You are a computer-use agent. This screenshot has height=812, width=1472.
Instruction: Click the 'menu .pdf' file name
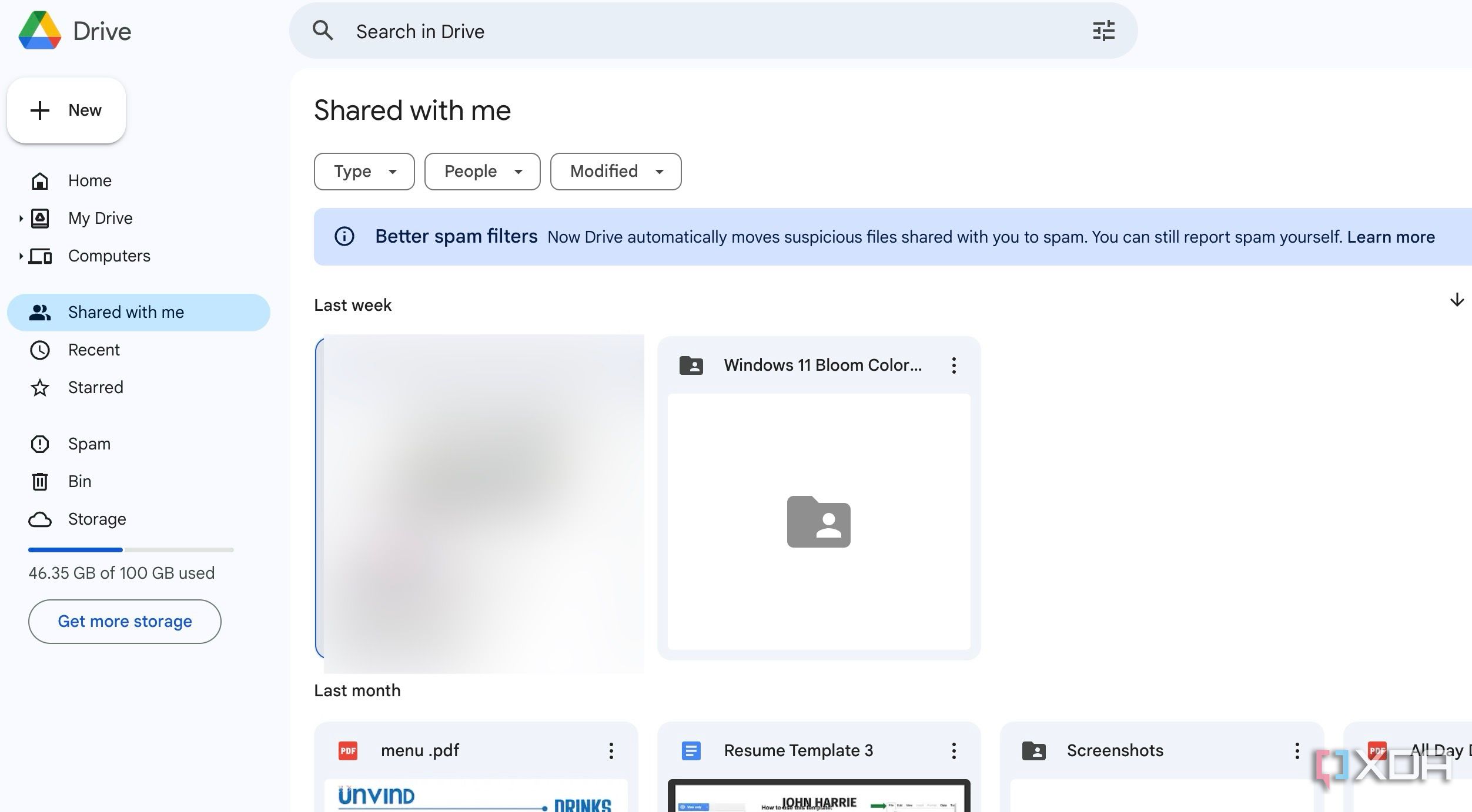pyautogui.click(x=420, y=751)
